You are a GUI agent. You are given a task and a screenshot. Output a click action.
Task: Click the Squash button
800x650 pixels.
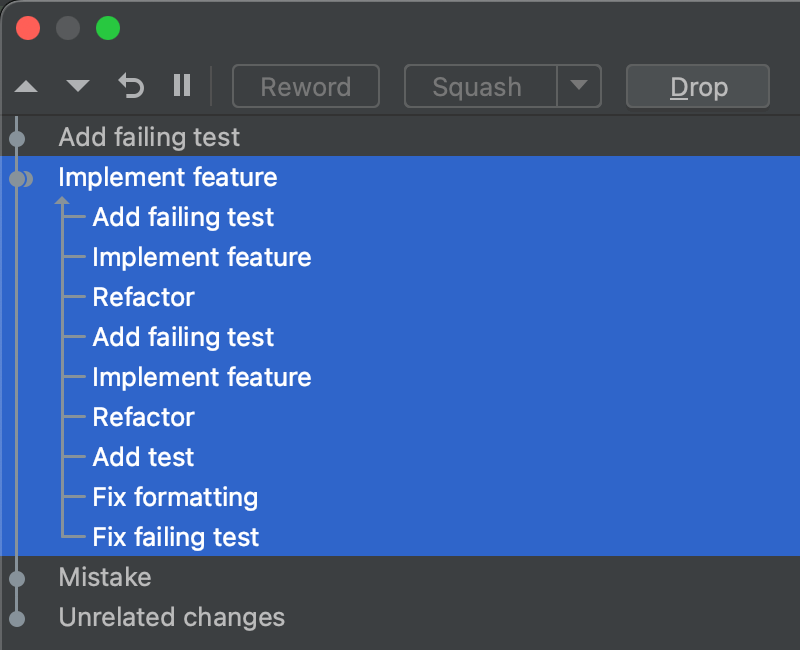480,86
